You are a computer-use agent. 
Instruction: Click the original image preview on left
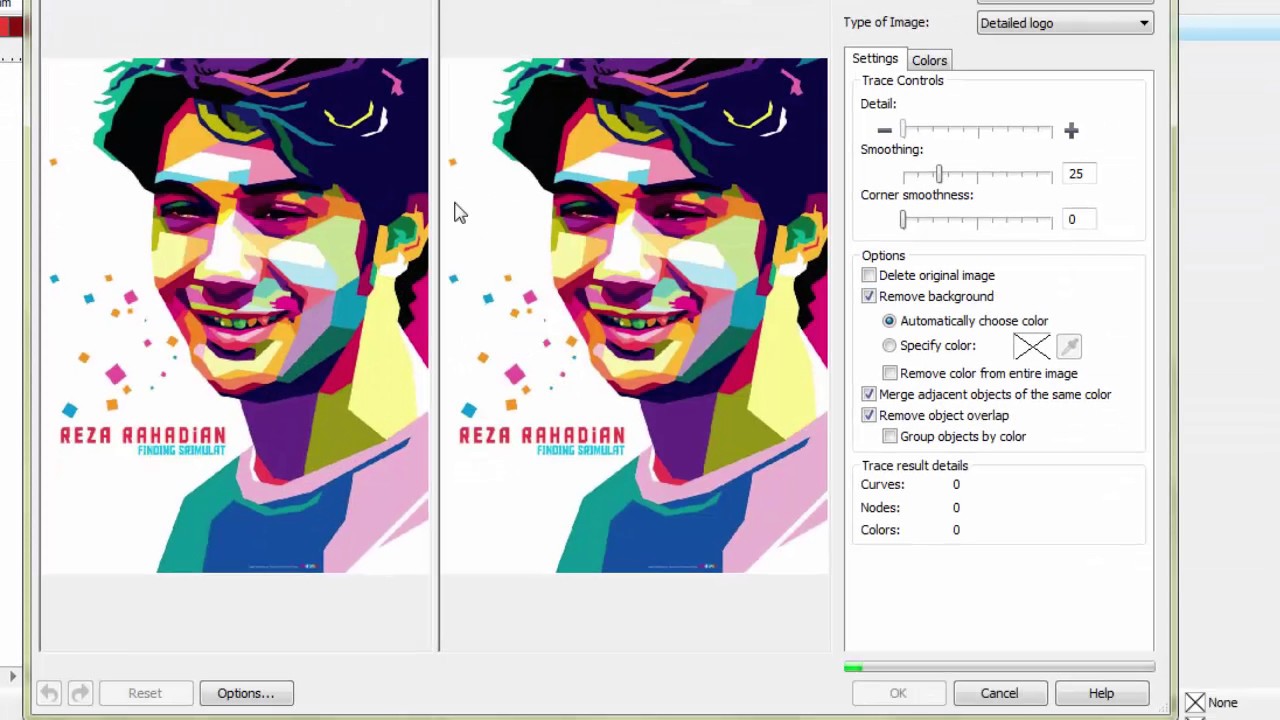234,315
